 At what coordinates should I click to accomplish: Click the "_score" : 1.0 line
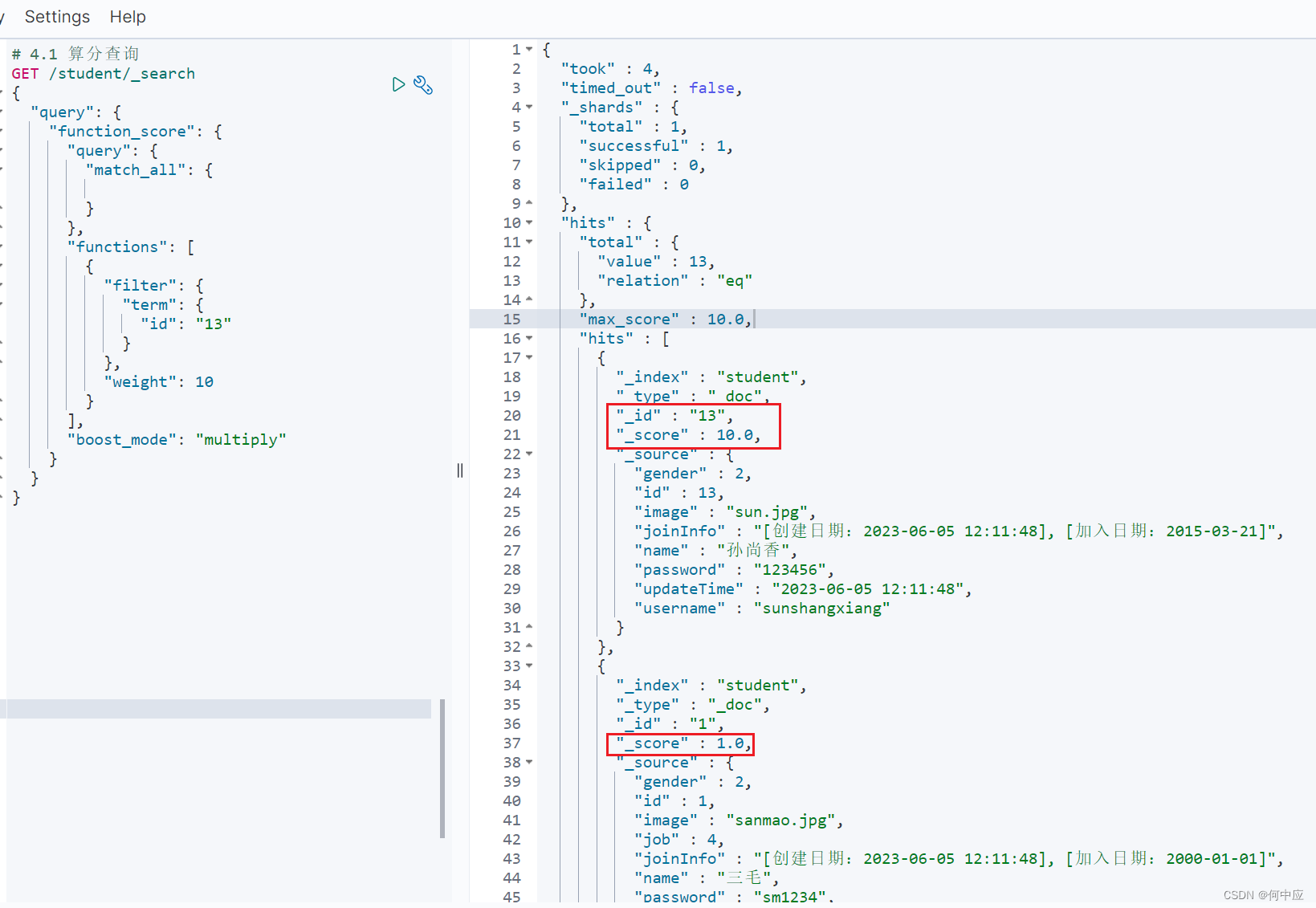click(x=683, y=743)
